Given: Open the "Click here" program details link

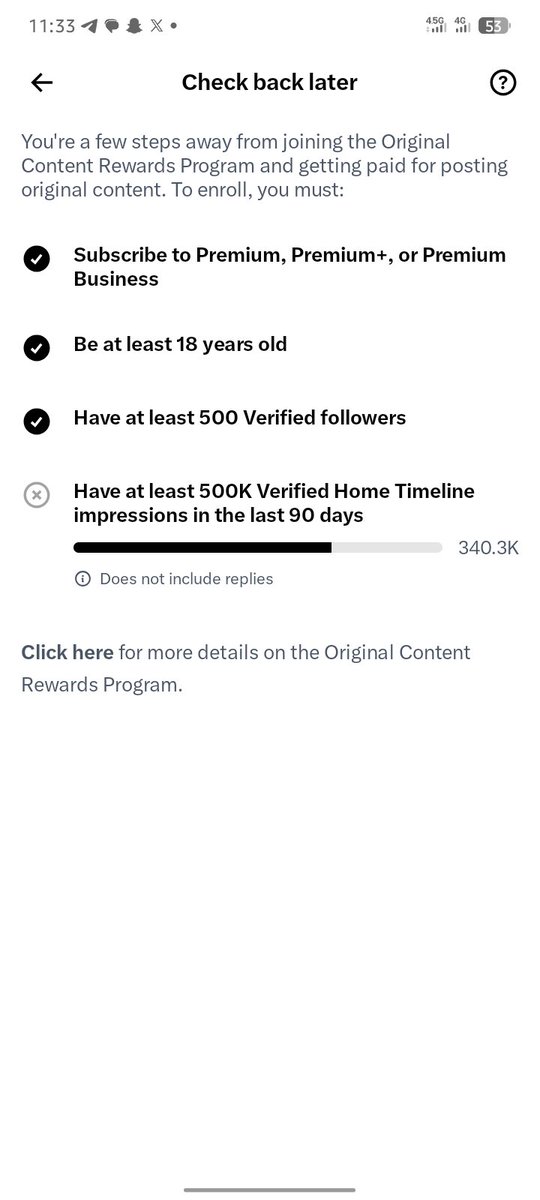Looking at the screenshot, I should [x=68, y=652].
